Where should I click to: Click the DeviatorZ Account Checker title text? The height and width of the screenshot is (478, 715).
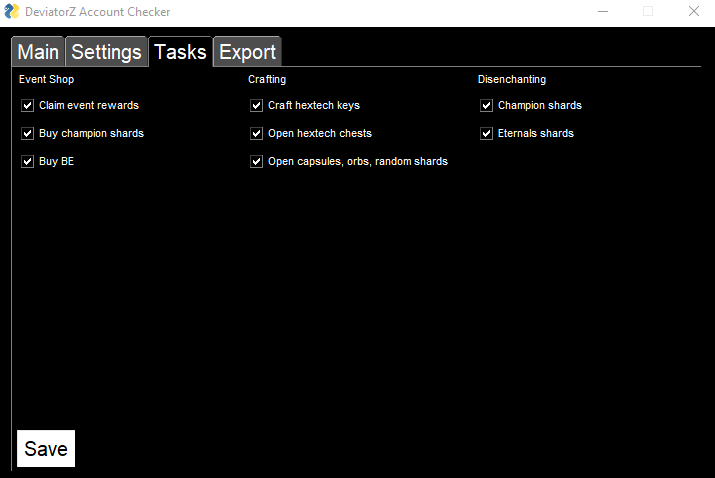pyautogui.click(x=98, y=12)
